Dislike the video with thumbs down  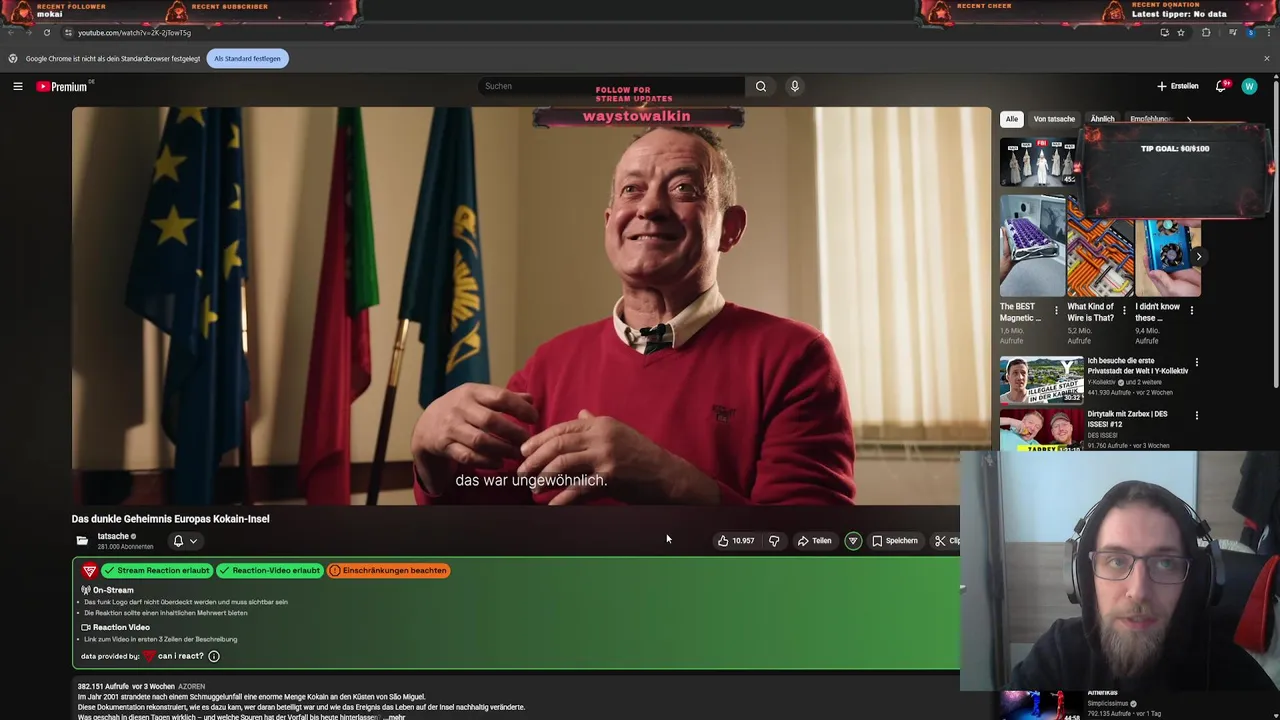click(x=774, y=541)
